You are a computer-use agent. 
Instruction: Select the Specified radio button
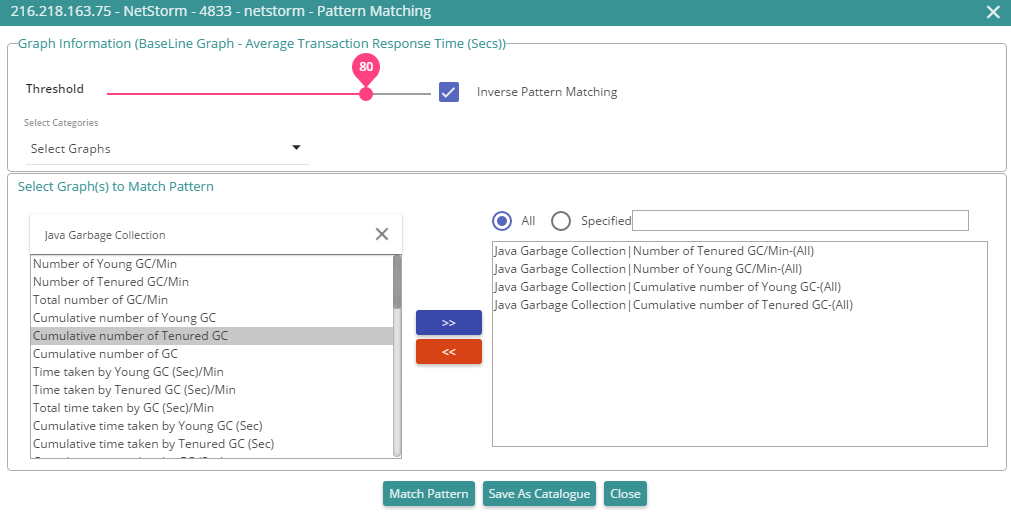[x=561, y=221]
